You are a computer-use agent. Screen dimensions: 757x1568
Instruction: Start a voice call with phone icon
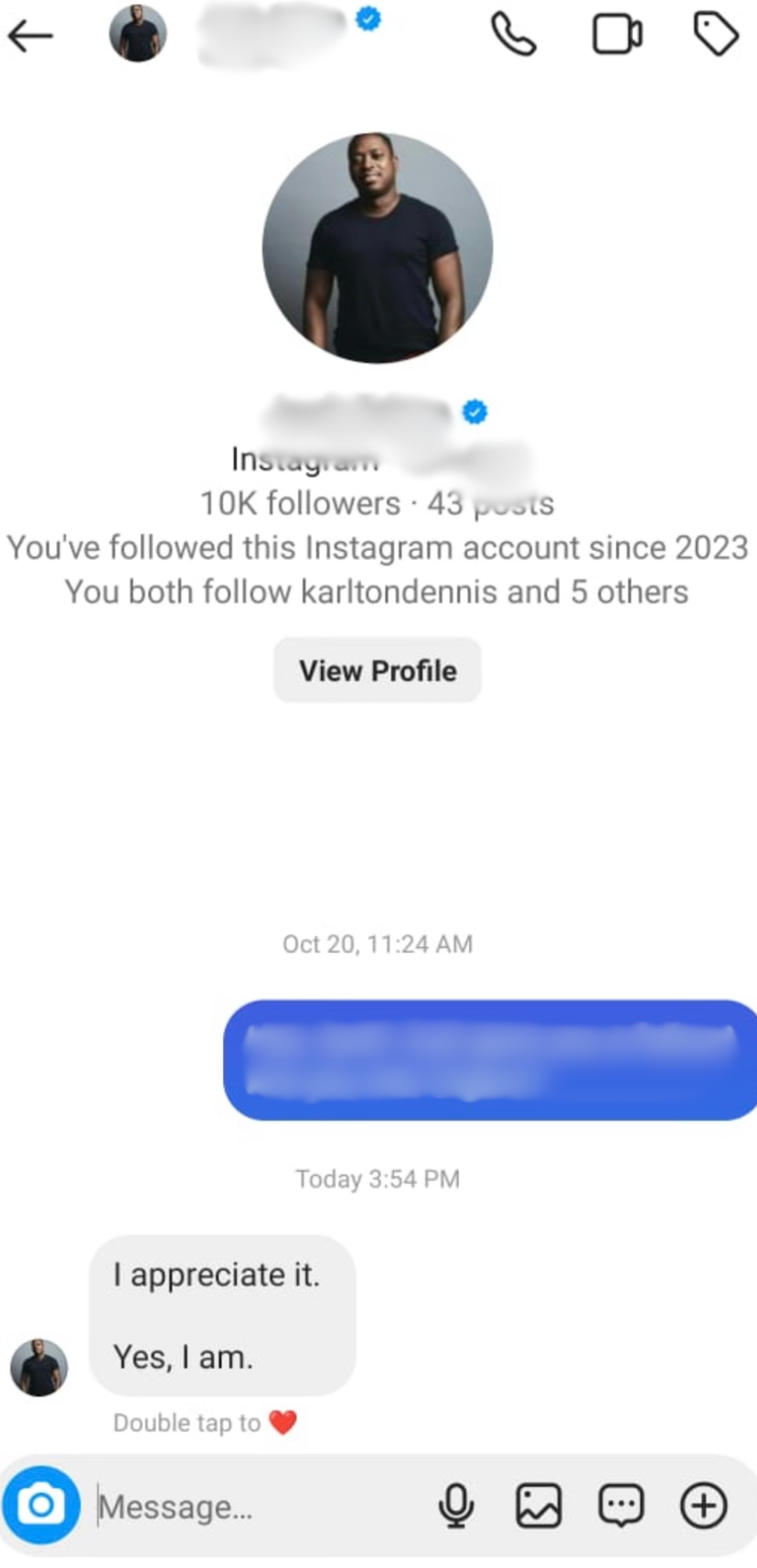point(514,35)
